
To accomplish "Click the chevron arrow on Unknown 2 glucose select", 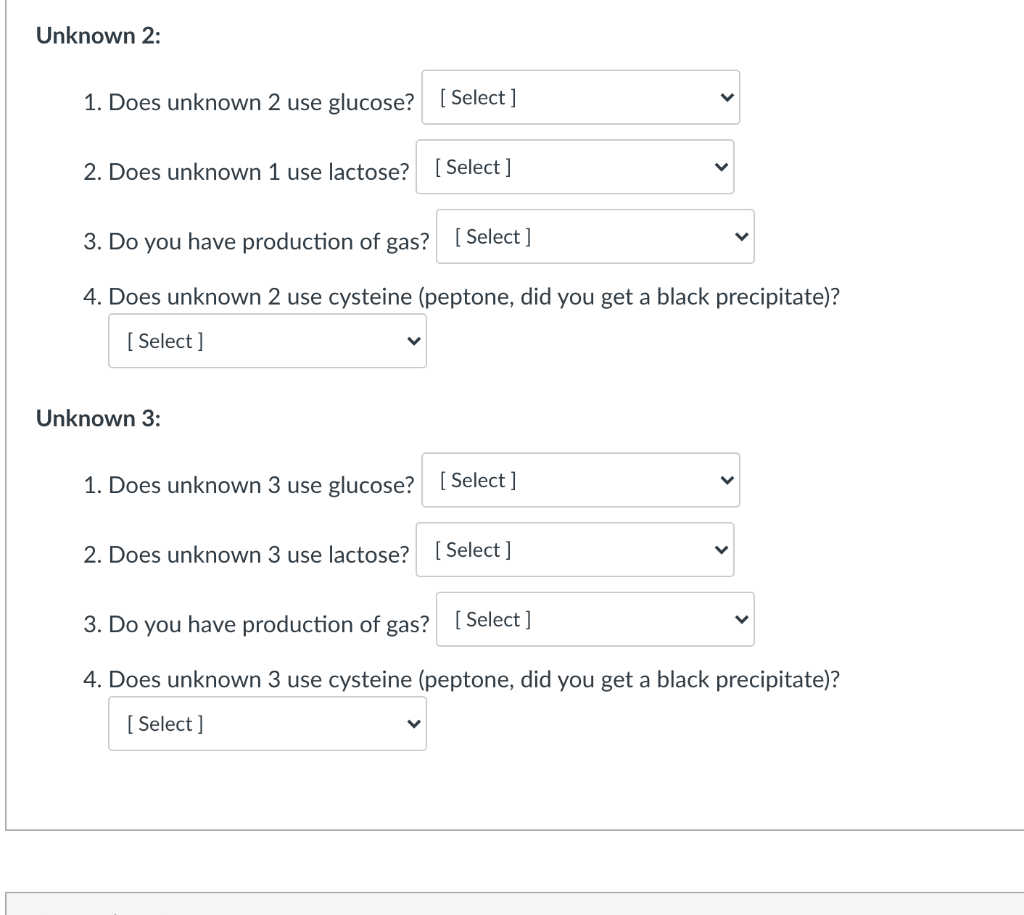I will 726,98.
